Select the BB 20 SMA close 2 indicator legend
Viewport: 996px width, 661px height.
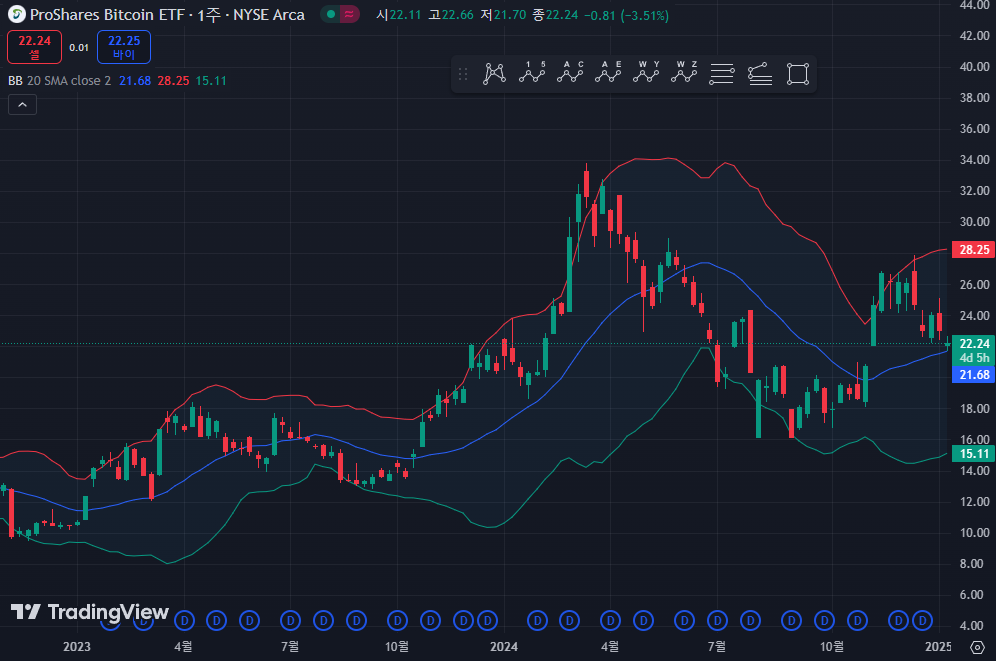point(60,81)
